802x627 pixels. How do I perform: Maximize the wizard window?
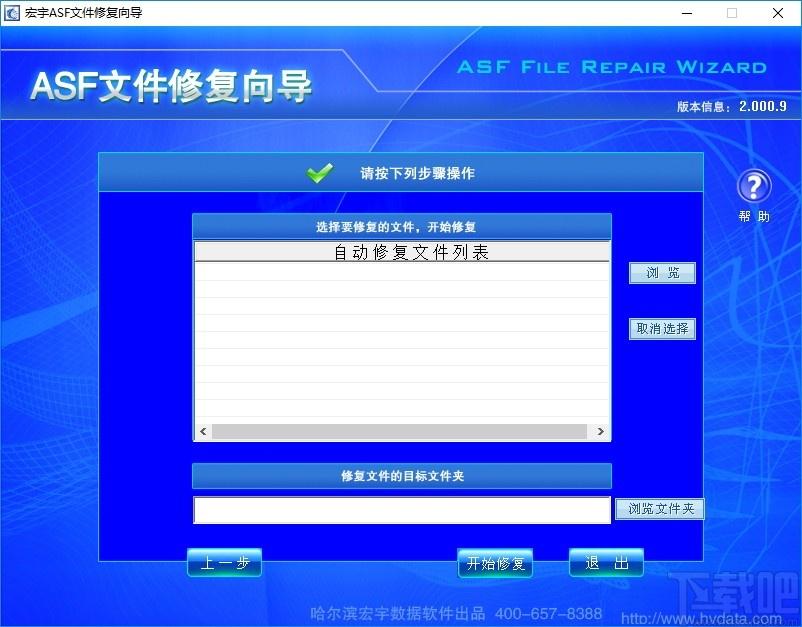(732, 13)
